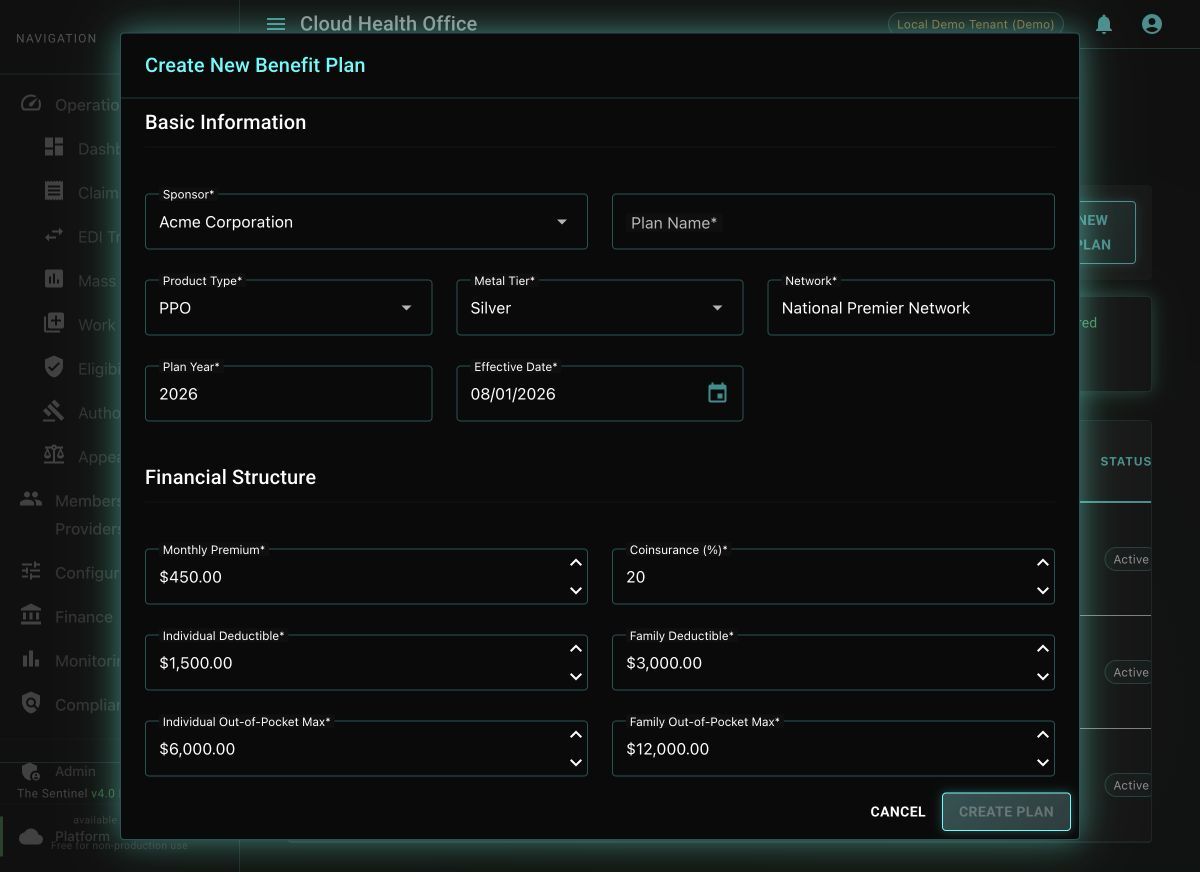Click the Monitoring bar chart icon

pos(31,660)
